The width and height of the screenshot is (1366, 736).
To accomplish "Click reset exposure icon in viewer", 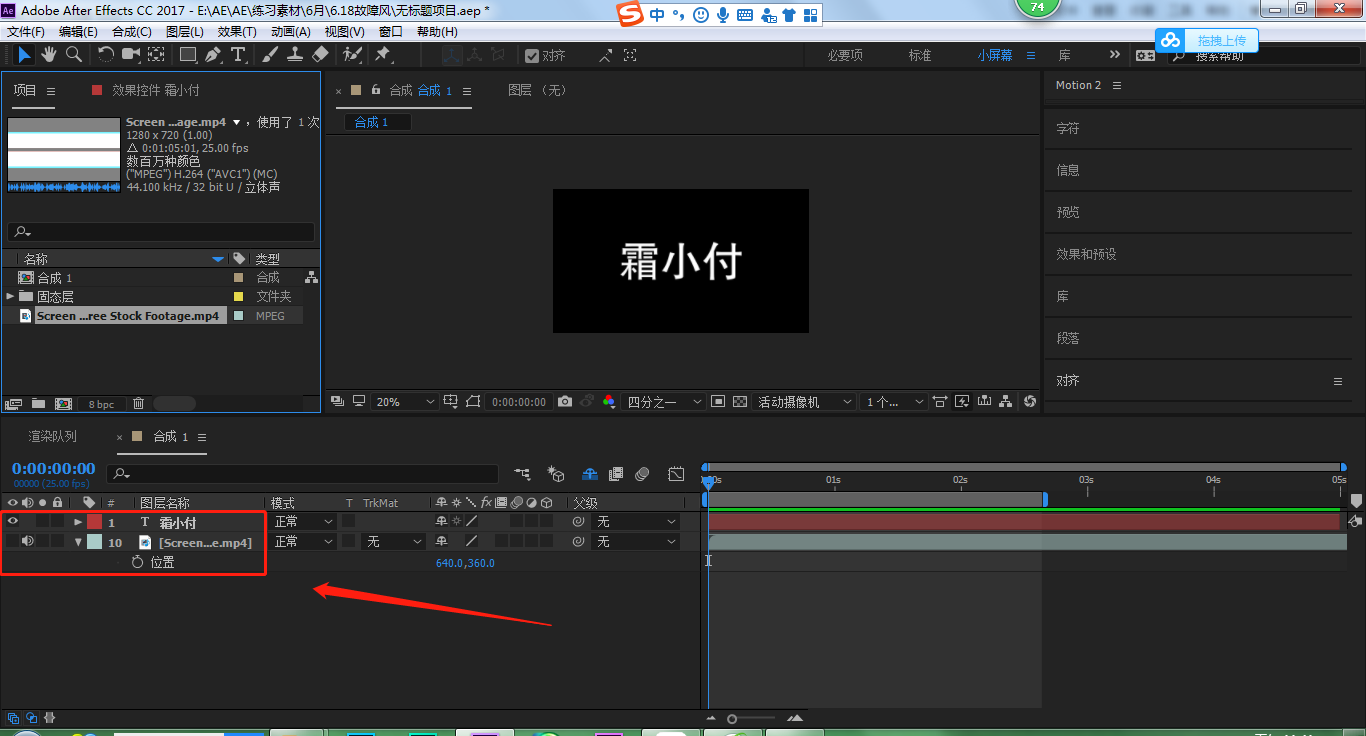I will [1030, 402].
